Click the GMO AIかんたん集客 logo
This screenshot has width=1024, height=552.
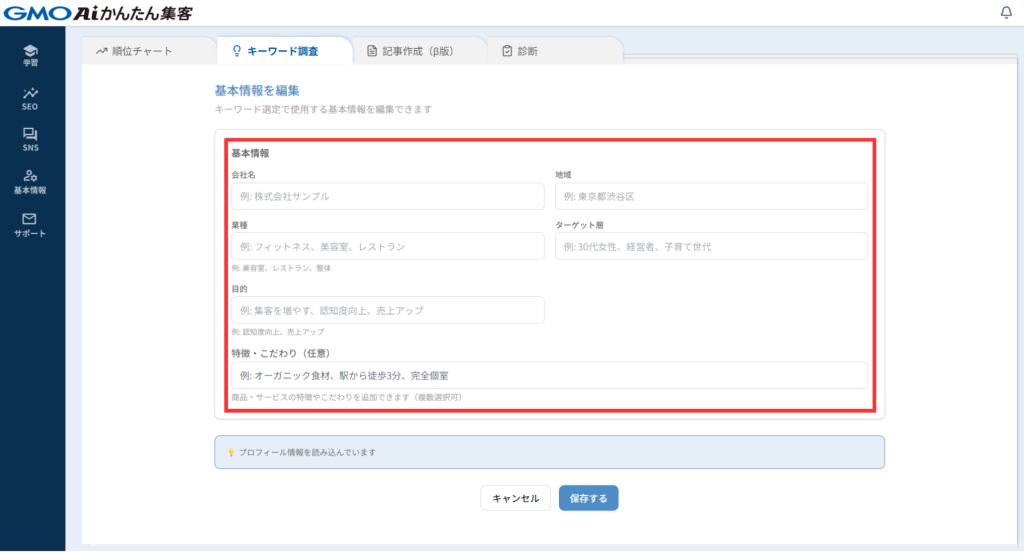(98, 13)
